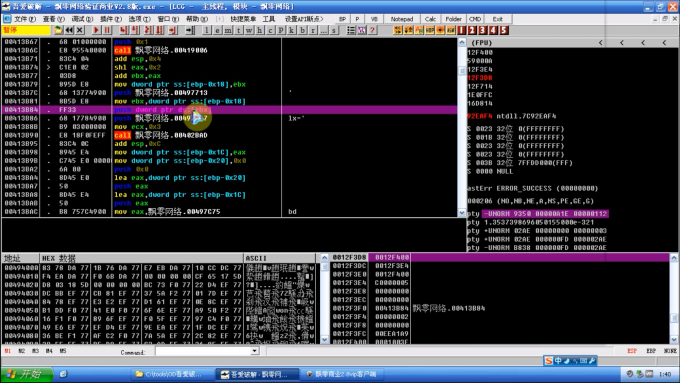Click the red numbered '3' toolbar icon
This screenshot has width=680, height=383.
tap(483, 30)
